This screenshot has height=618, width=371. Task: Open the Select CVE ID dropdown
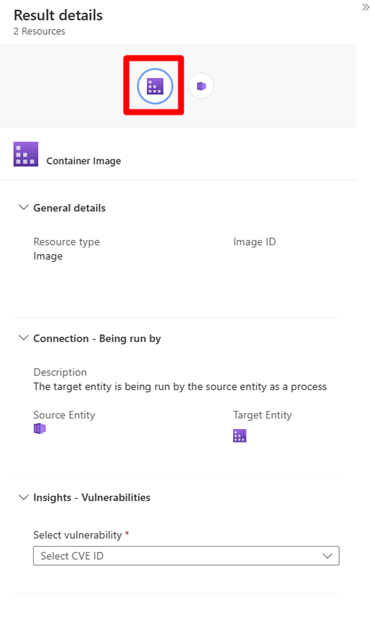pyautogui.click(x=186, y=556)
